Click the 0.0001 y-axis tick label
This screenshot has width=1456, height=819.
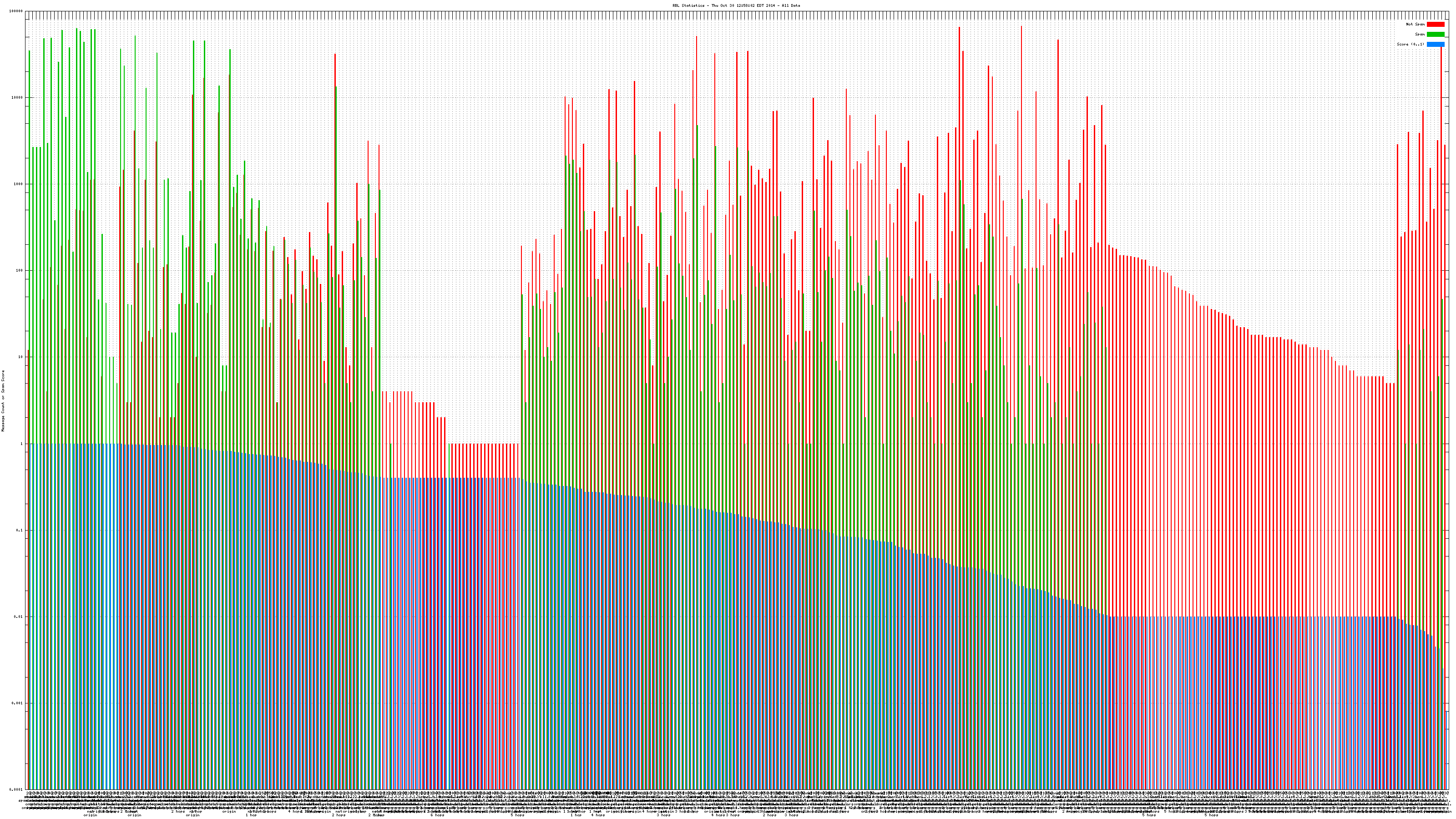coord(17,789)
